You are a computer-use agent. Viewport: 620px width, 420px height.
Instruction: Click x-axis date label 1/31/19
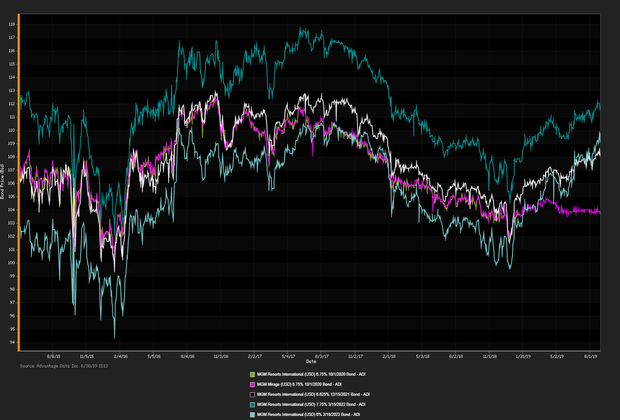tap(523, 356)
